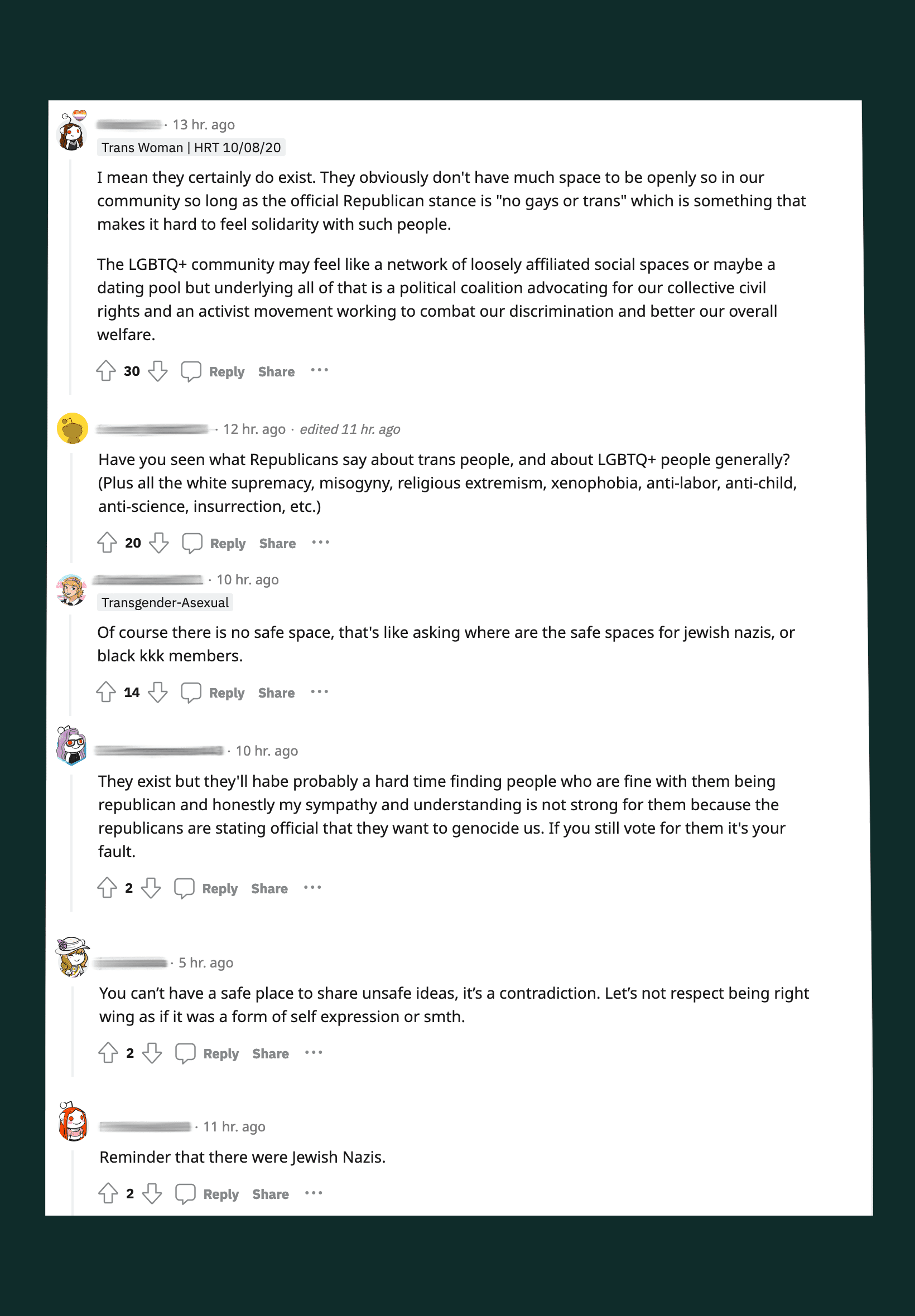Reply to the 30-point comment
Viewport: 915px width, 1316px height.
pos(227,372)
